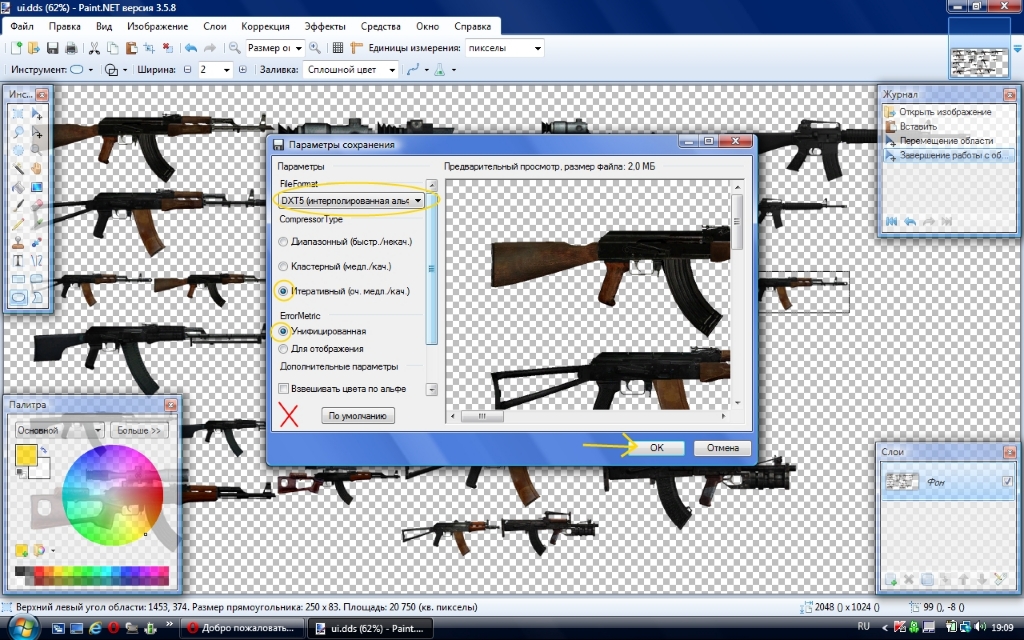The width and height of the screenshot is (1024, 640).
Task: Select the Lasso Select tool
Action: coord(18,132)
